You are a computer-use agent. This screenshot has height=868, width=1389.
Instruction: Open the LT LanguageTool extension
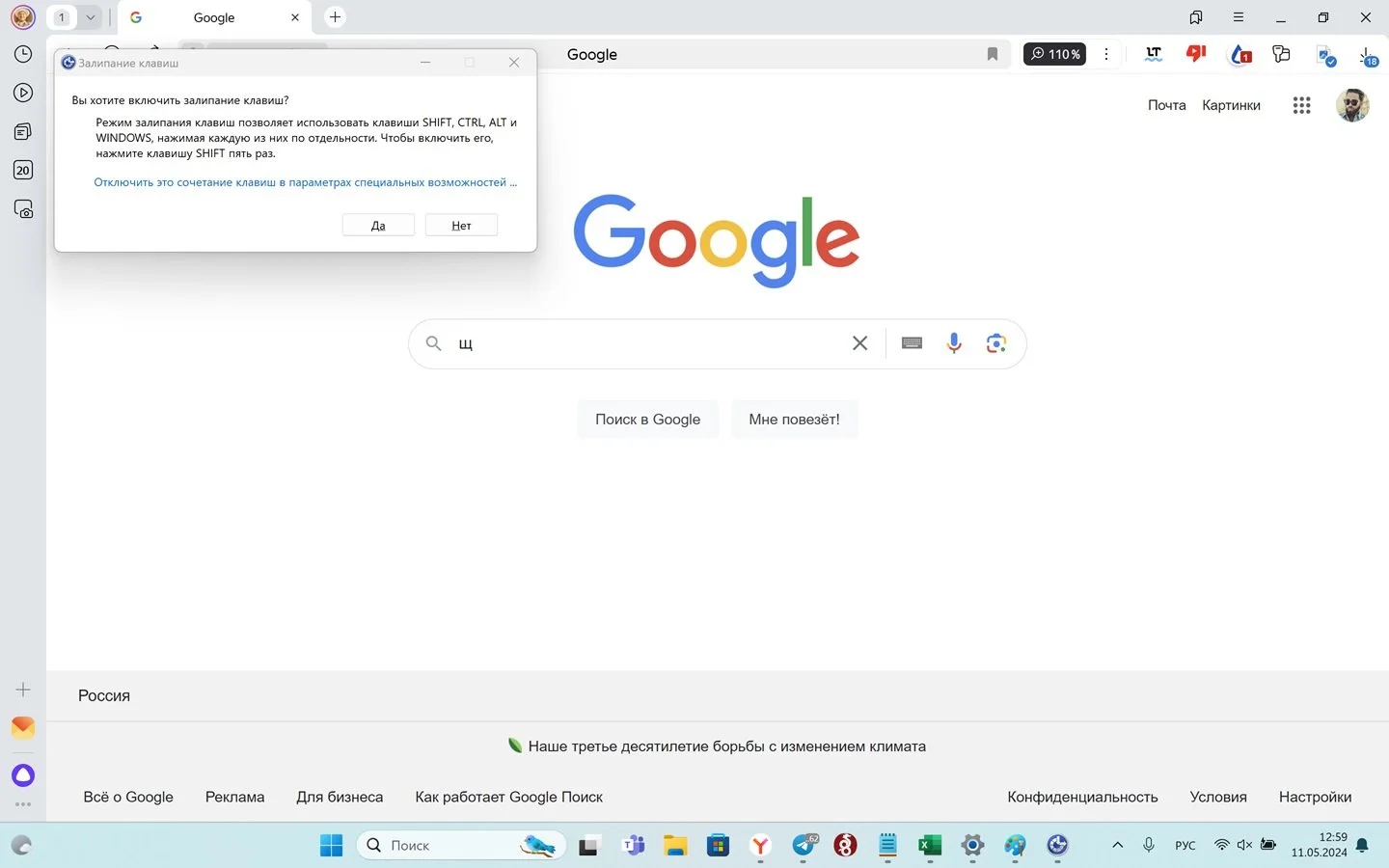1154,54
